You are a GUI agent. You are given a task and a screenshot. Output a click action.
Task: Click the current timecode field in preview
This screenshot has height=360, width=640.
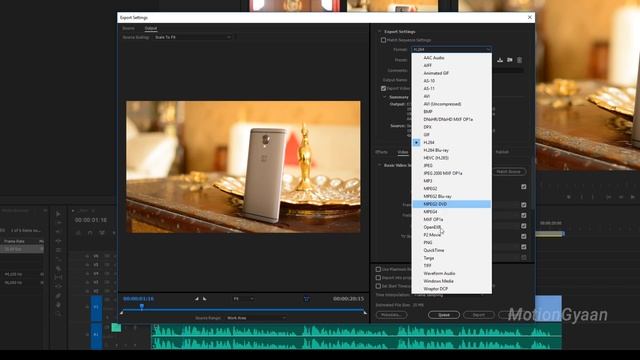[139, 299]
